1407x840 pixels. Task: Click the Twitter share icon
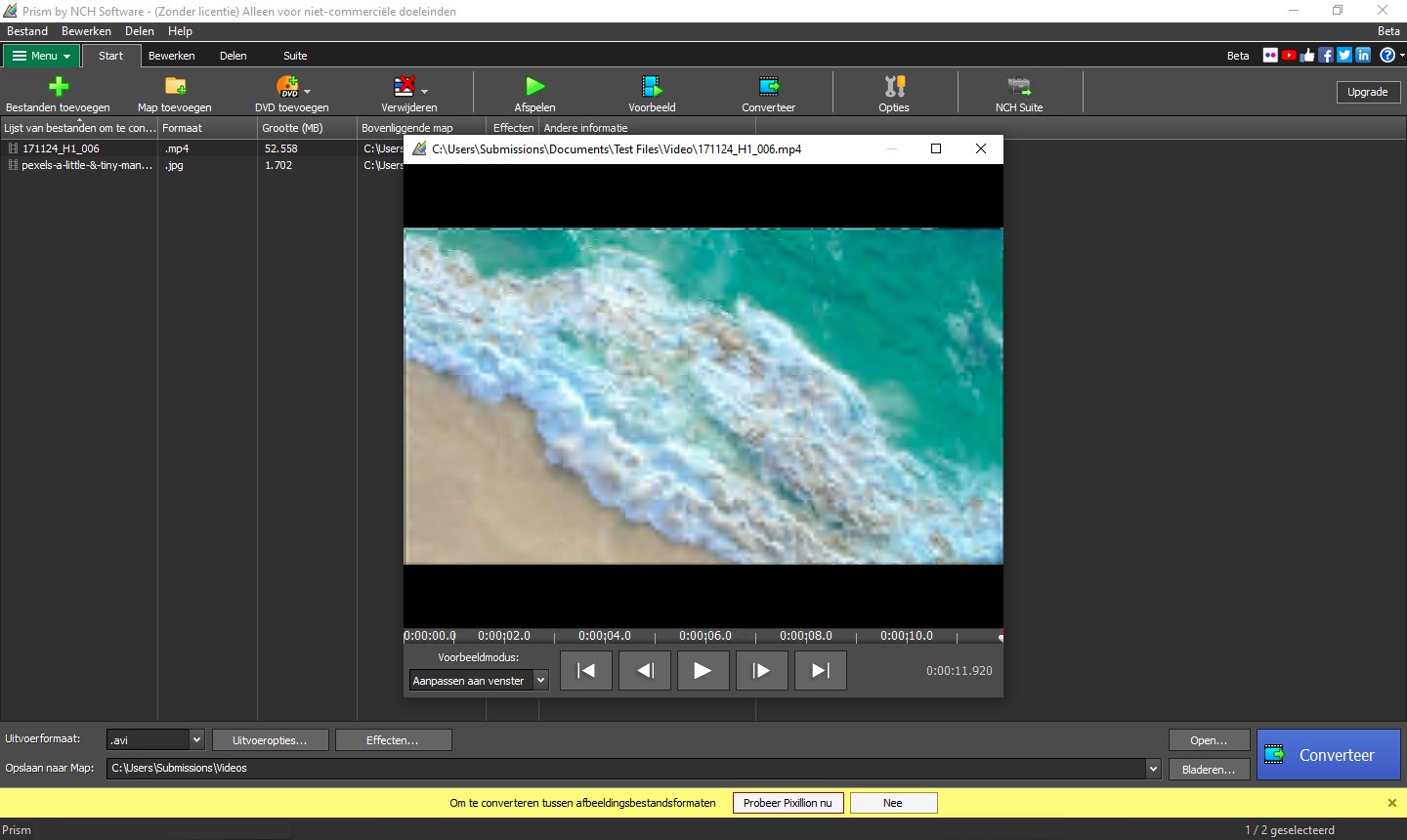(x=1344, y=56)
